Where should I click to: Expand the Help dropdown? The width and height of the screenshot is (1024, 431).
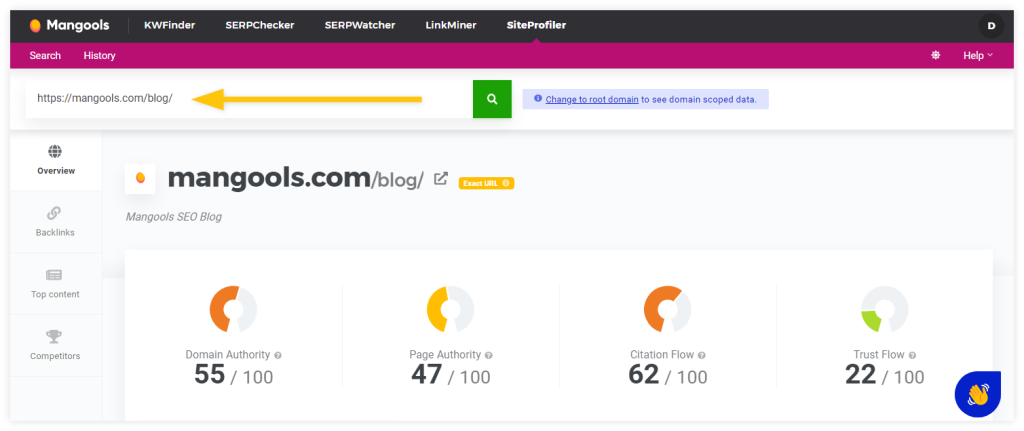point(978,56)
